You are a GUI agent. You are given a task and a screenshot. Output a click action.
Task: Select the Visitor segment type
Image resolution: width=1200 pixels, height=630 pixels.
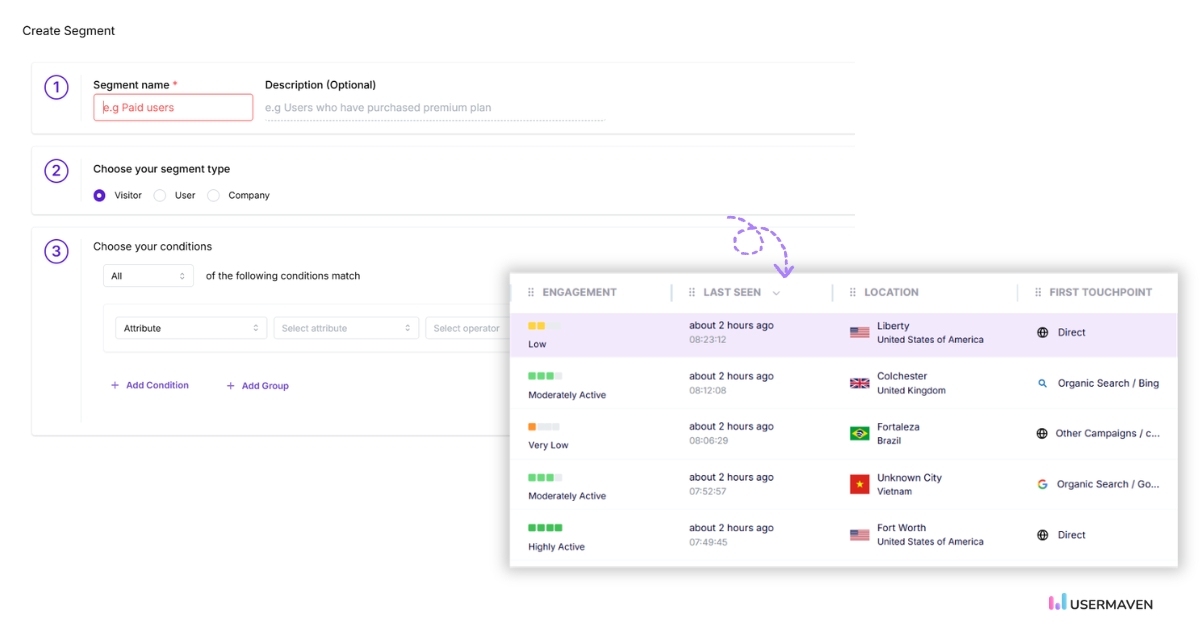99,195
